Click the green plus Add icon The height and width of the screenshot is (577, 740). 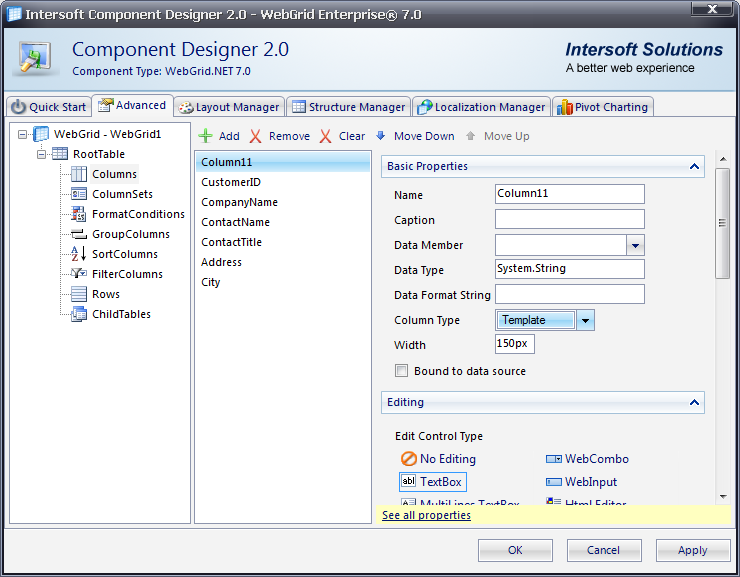click(x=206, y=136)
